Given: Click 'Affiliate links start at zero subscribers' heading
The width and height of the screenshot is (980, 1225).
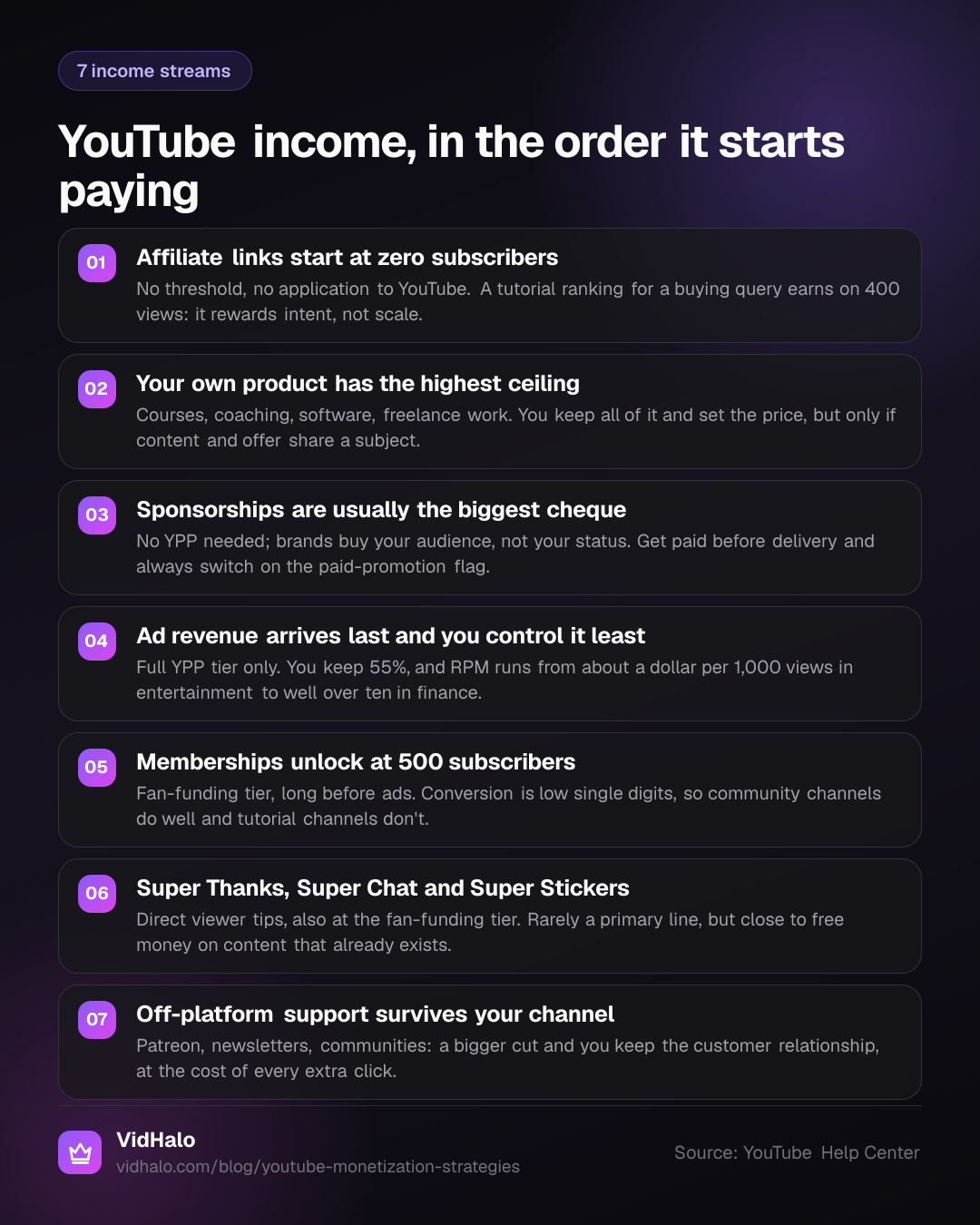Looking at the screenshot, I should coord(348,258).
